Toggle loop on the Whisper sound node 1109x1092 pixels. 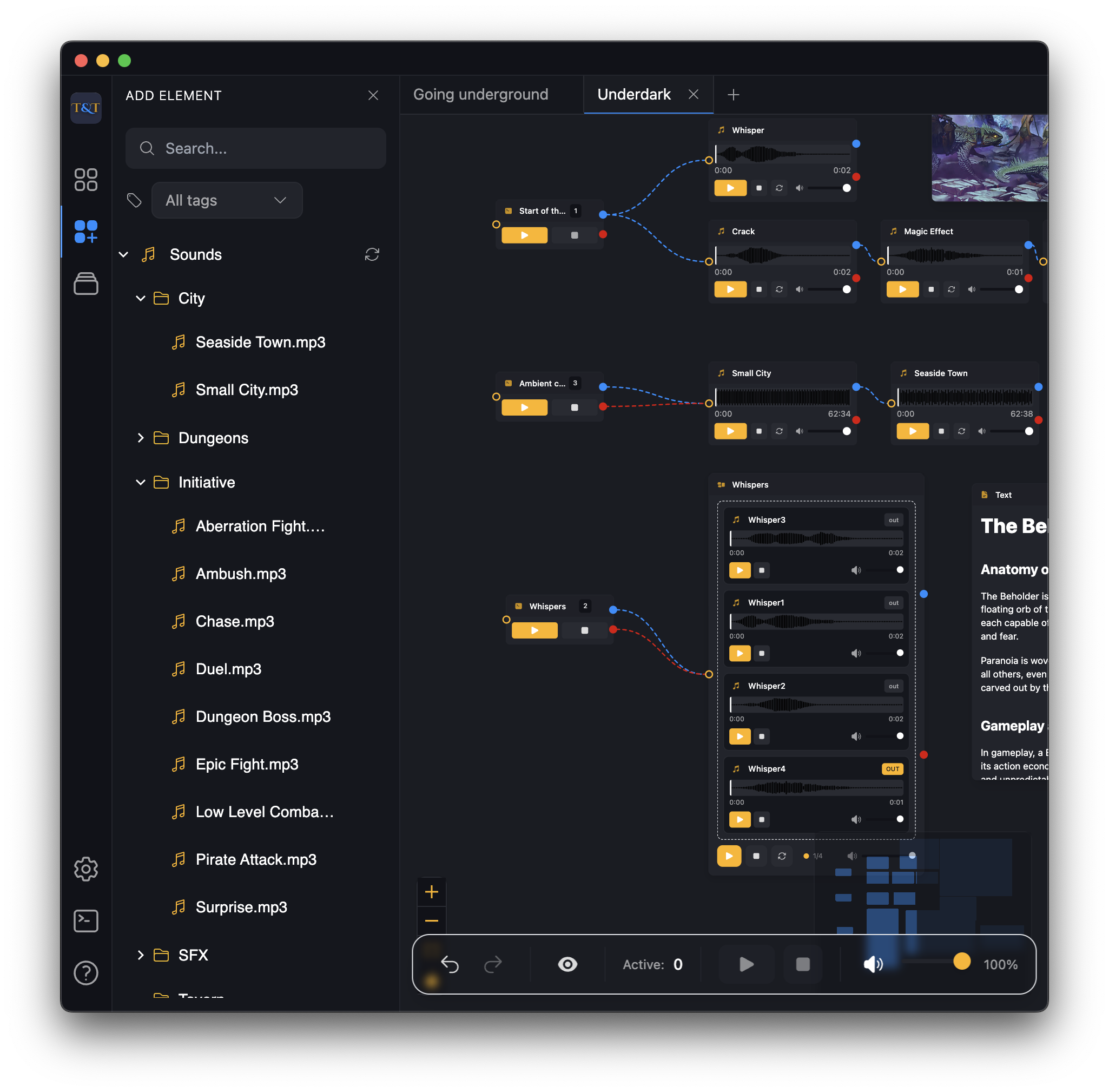pos(778,188)
